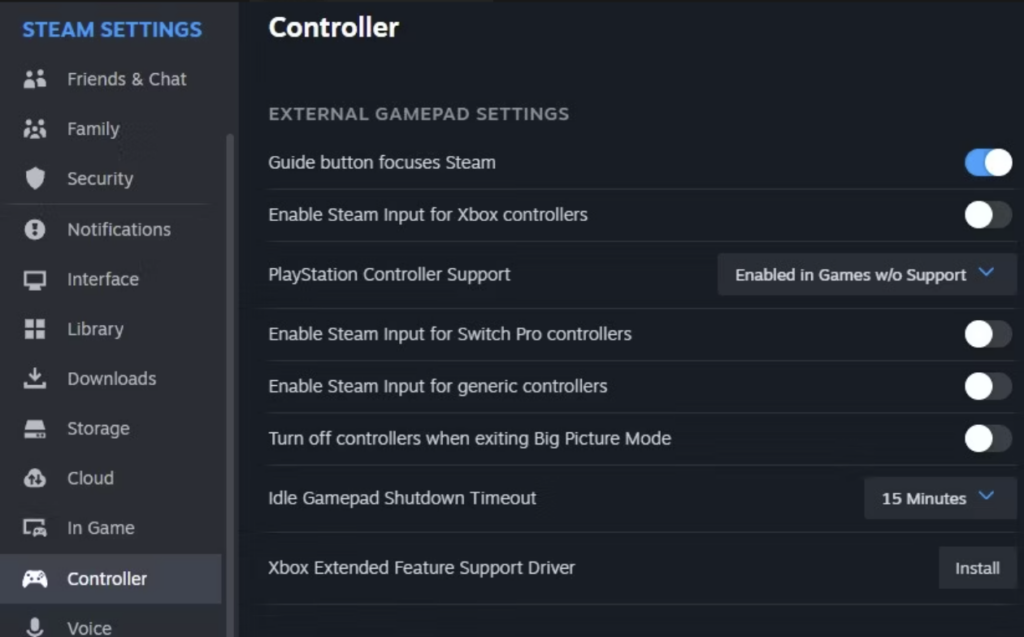This screenshot has height=637, width=1024.
Task: Select the Downloads arrow icon
Action: [x=35, y=378]
